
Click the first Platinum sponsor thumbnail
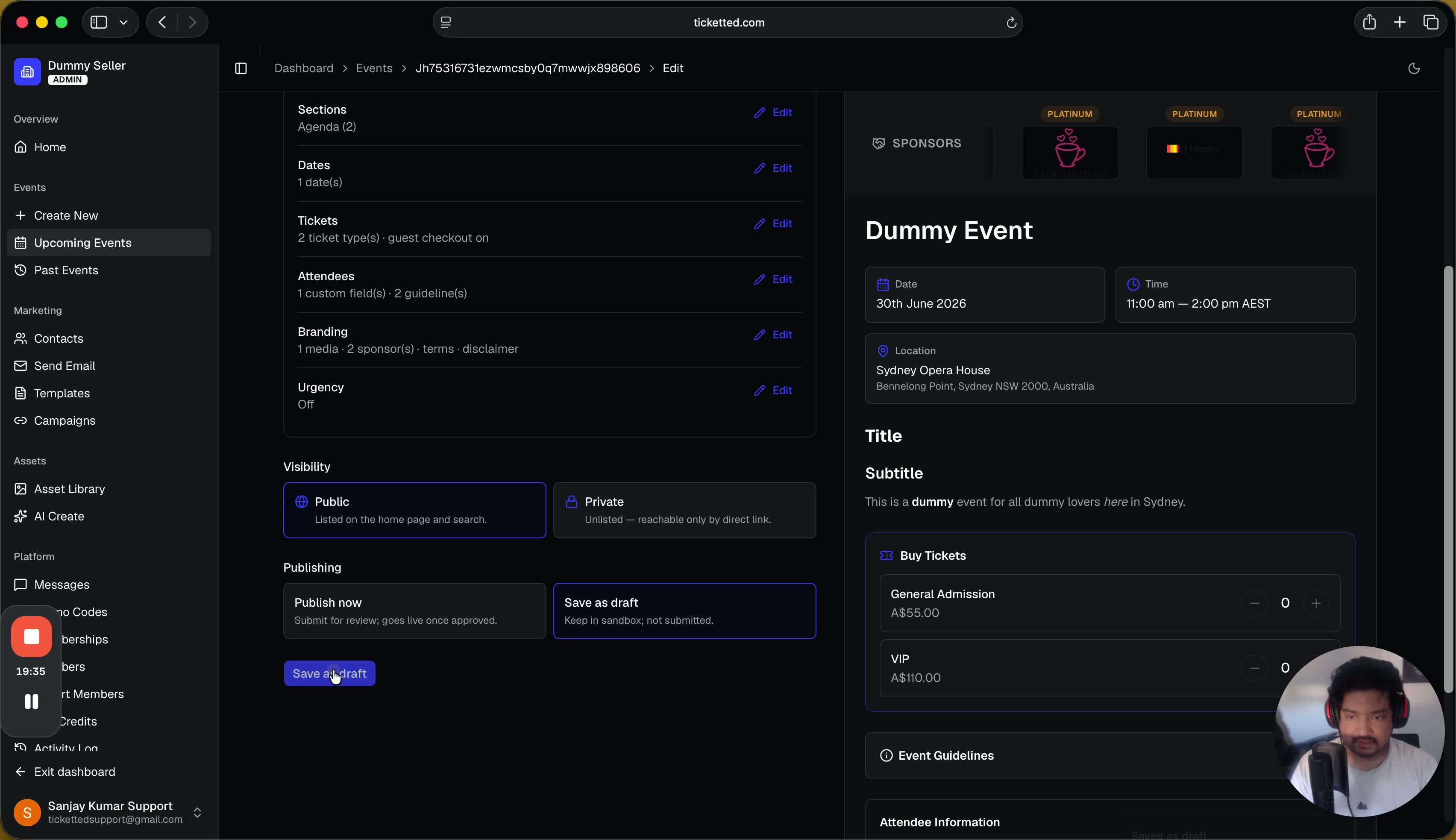1070,153
